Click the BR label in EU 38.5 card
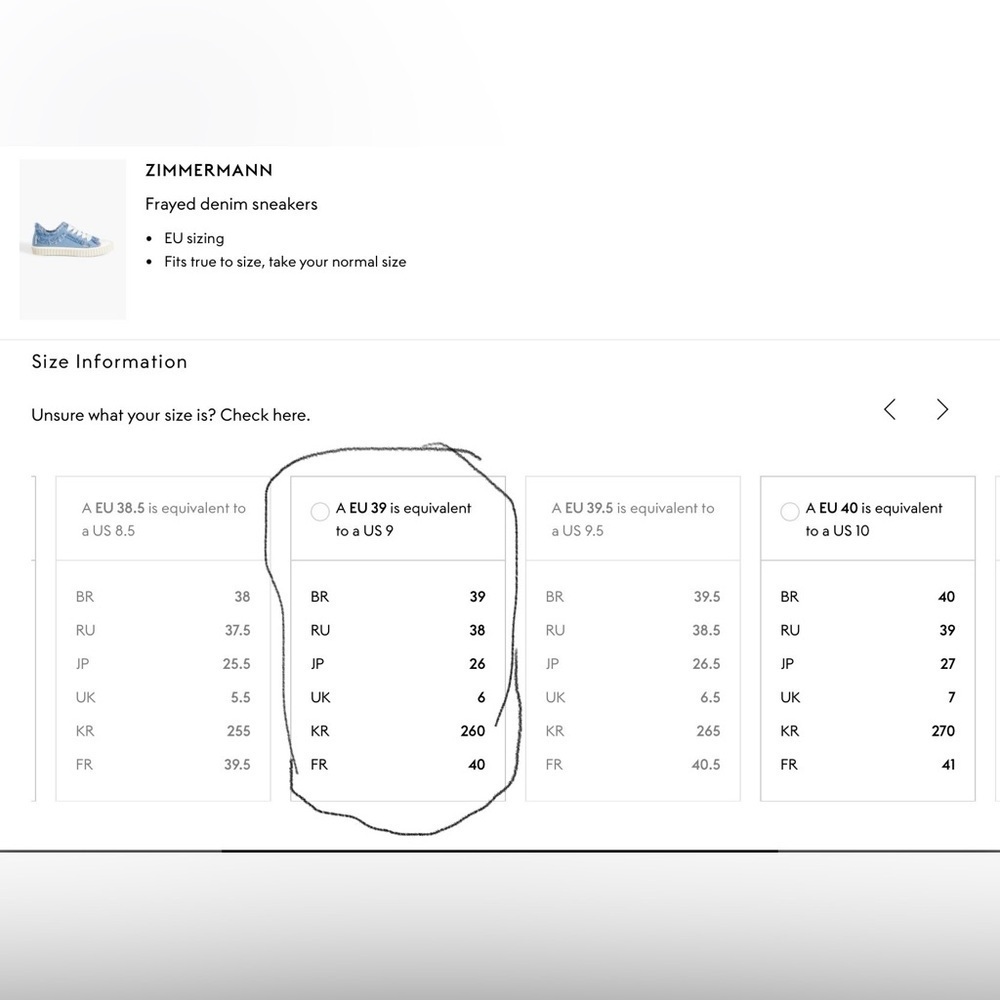Screen dimensions: 1000x1000 85,597
